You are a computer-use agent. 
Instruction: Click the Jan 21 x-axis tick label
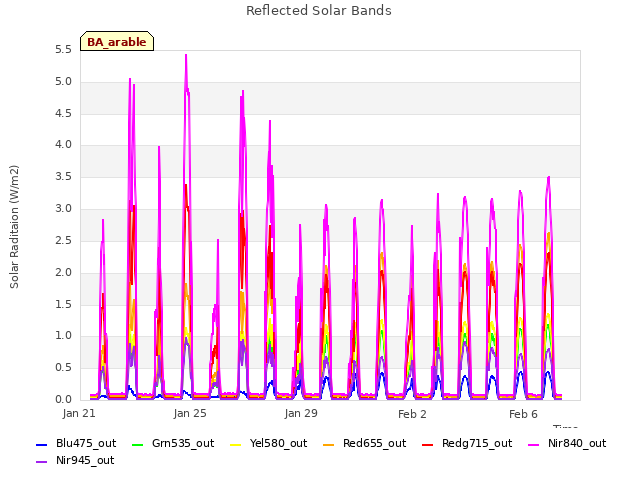(79, 414)
